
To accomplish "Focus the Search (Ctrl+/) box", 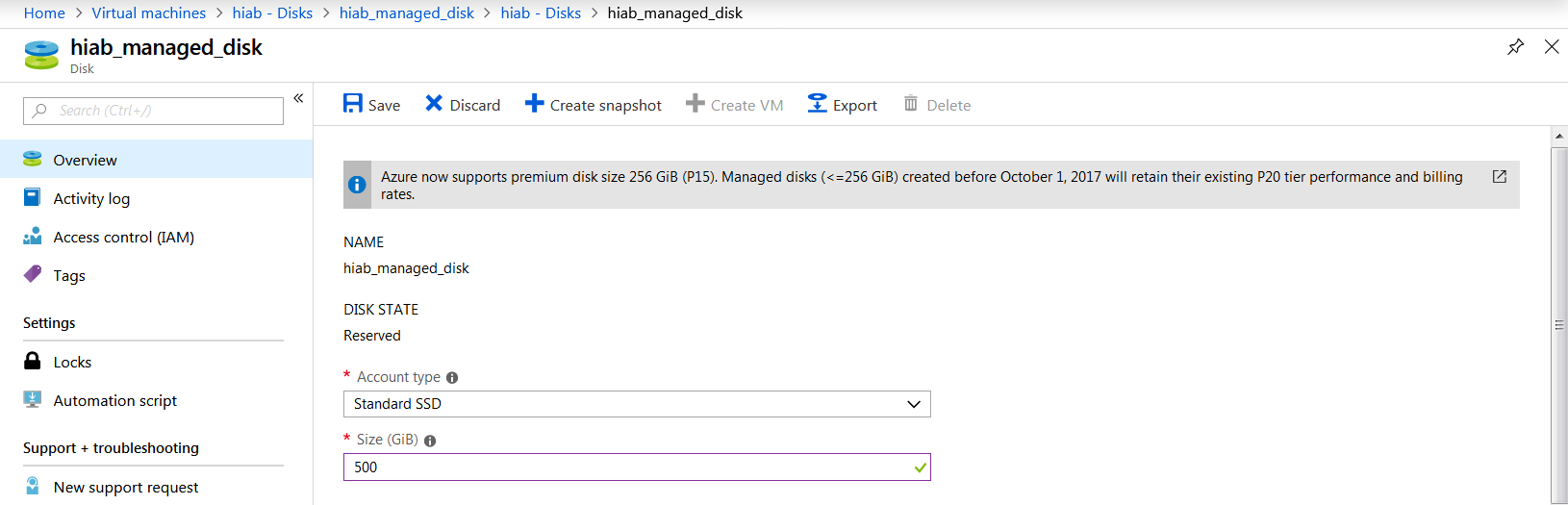I will tap(153, 111).
